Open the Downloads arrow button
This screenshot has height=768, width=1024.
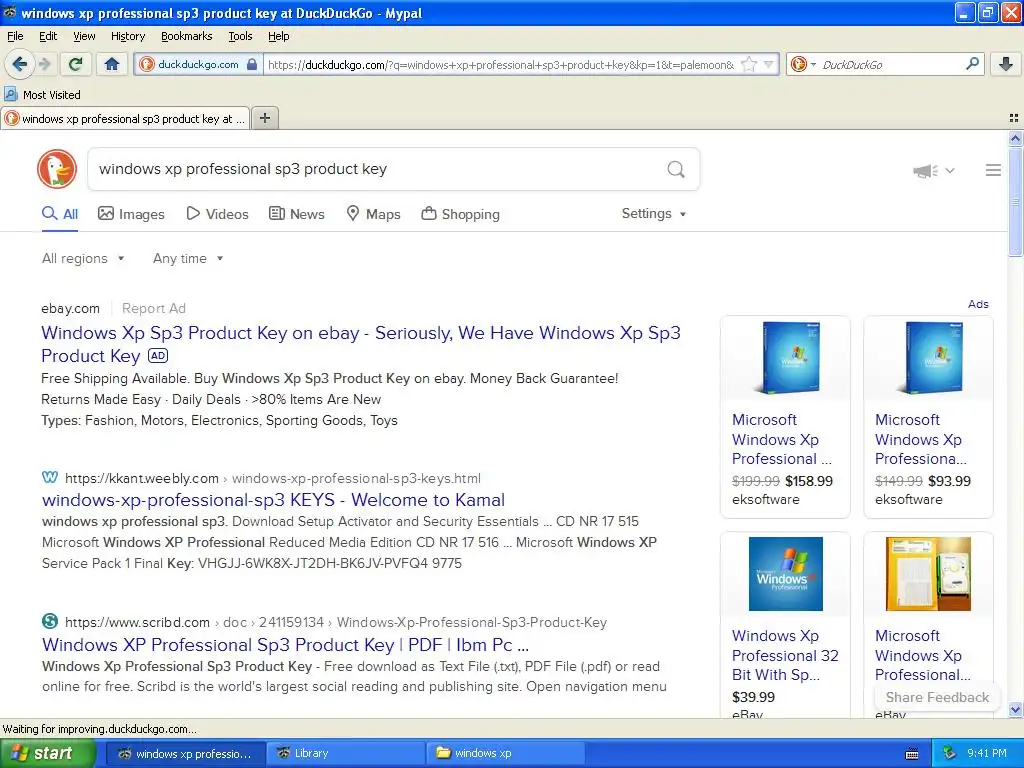[1006, 64]
